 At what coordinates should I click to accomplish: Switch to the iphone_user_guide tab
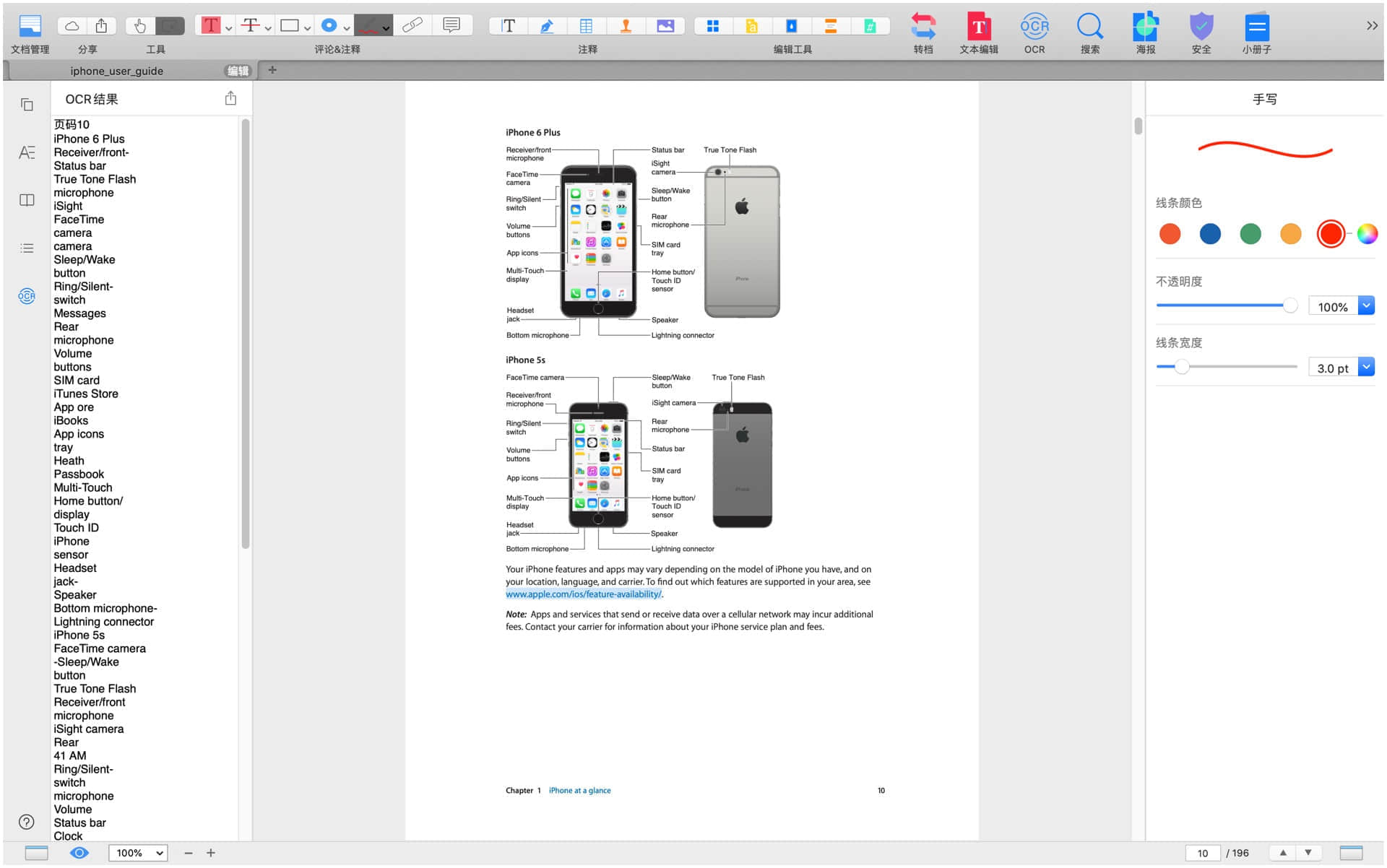click(x=116, y=71)
